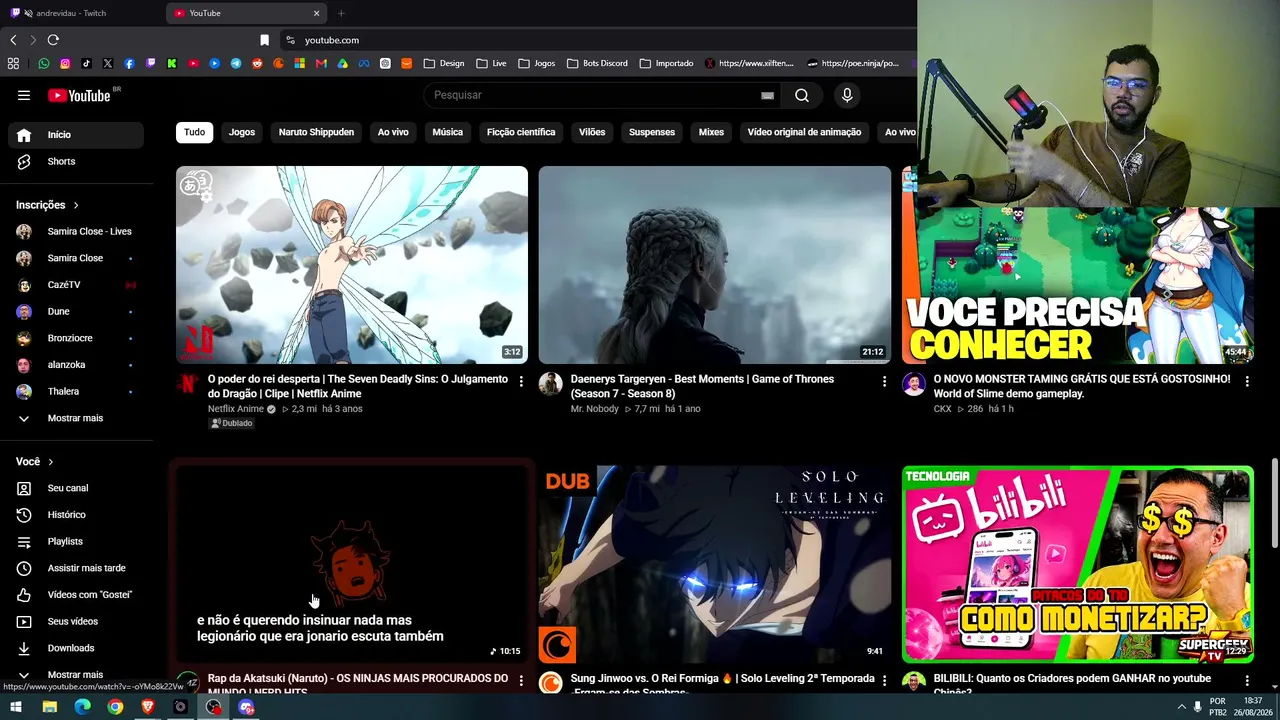Open the Bots Discord bookmarks folder
Image resolution: width=1280 pixels, height=720 pixels.
(x=597, y=63)
